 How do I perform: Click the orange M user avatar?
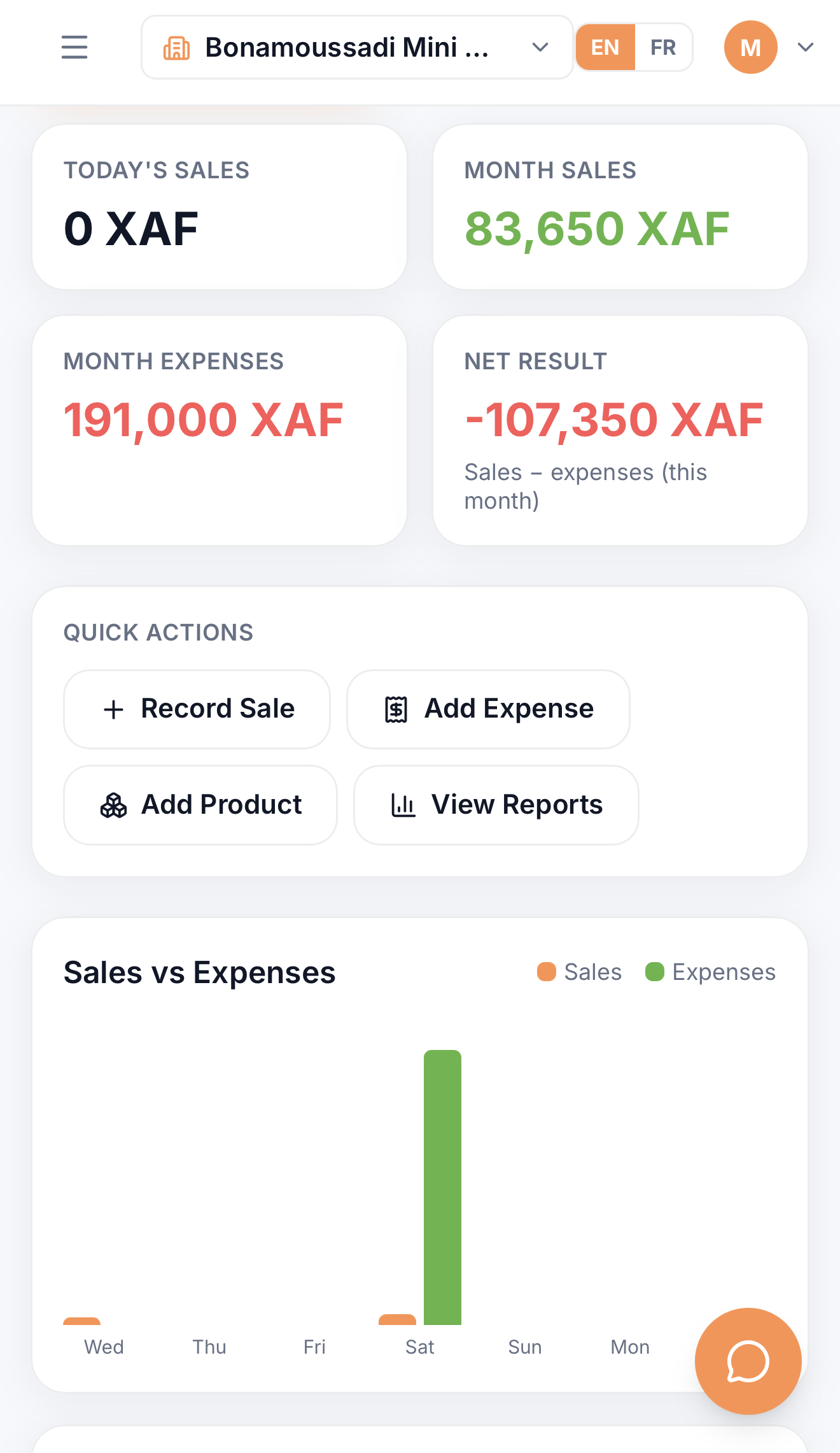click(750, 47)
